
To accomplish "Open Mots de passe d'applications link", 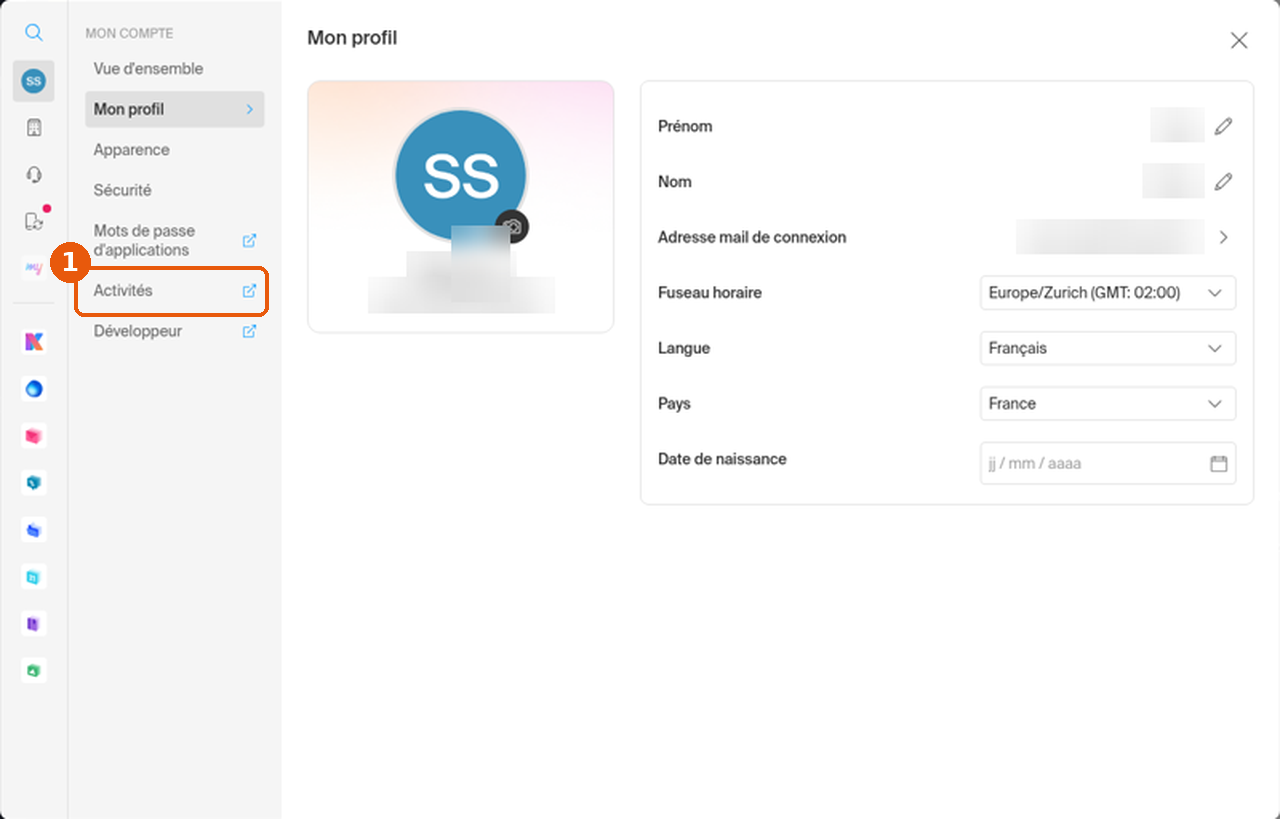I will [175, 240].
